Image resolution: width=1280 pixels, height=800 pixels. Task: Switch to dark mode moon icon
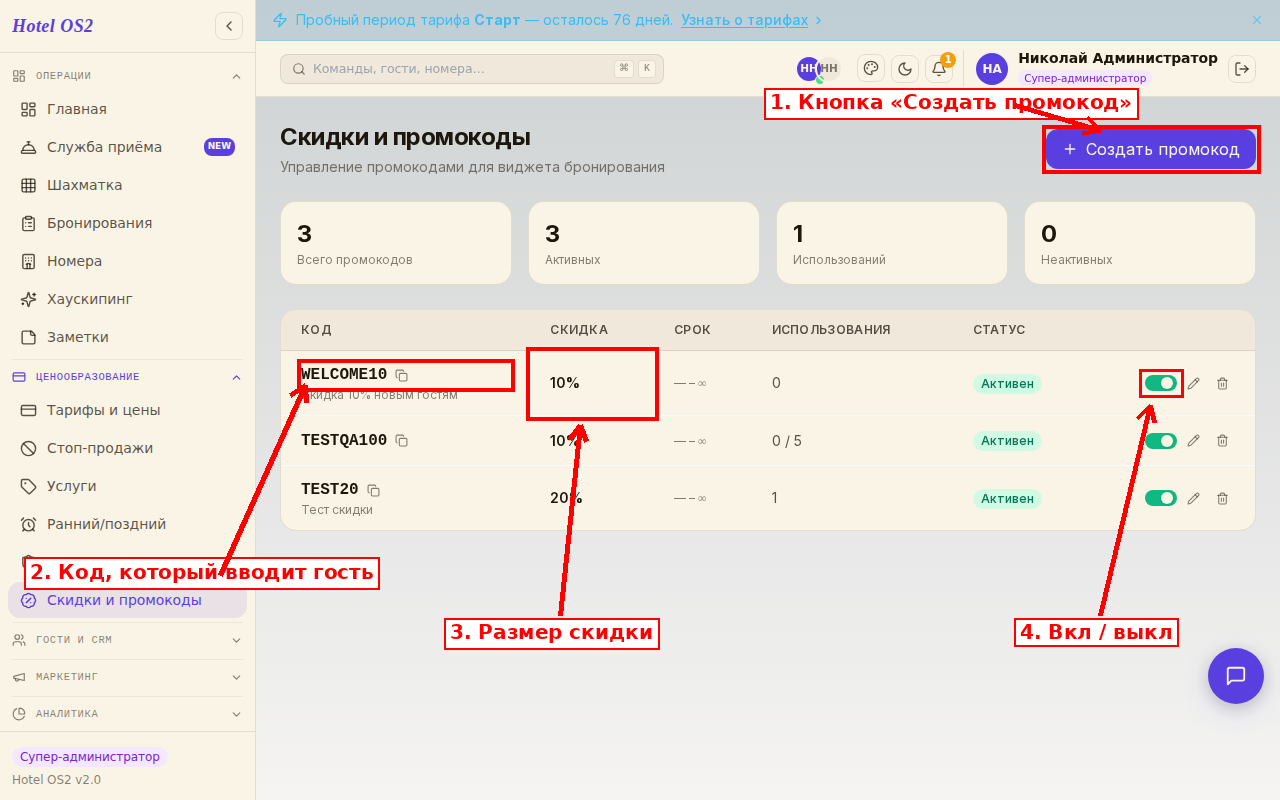click(905, 69)
